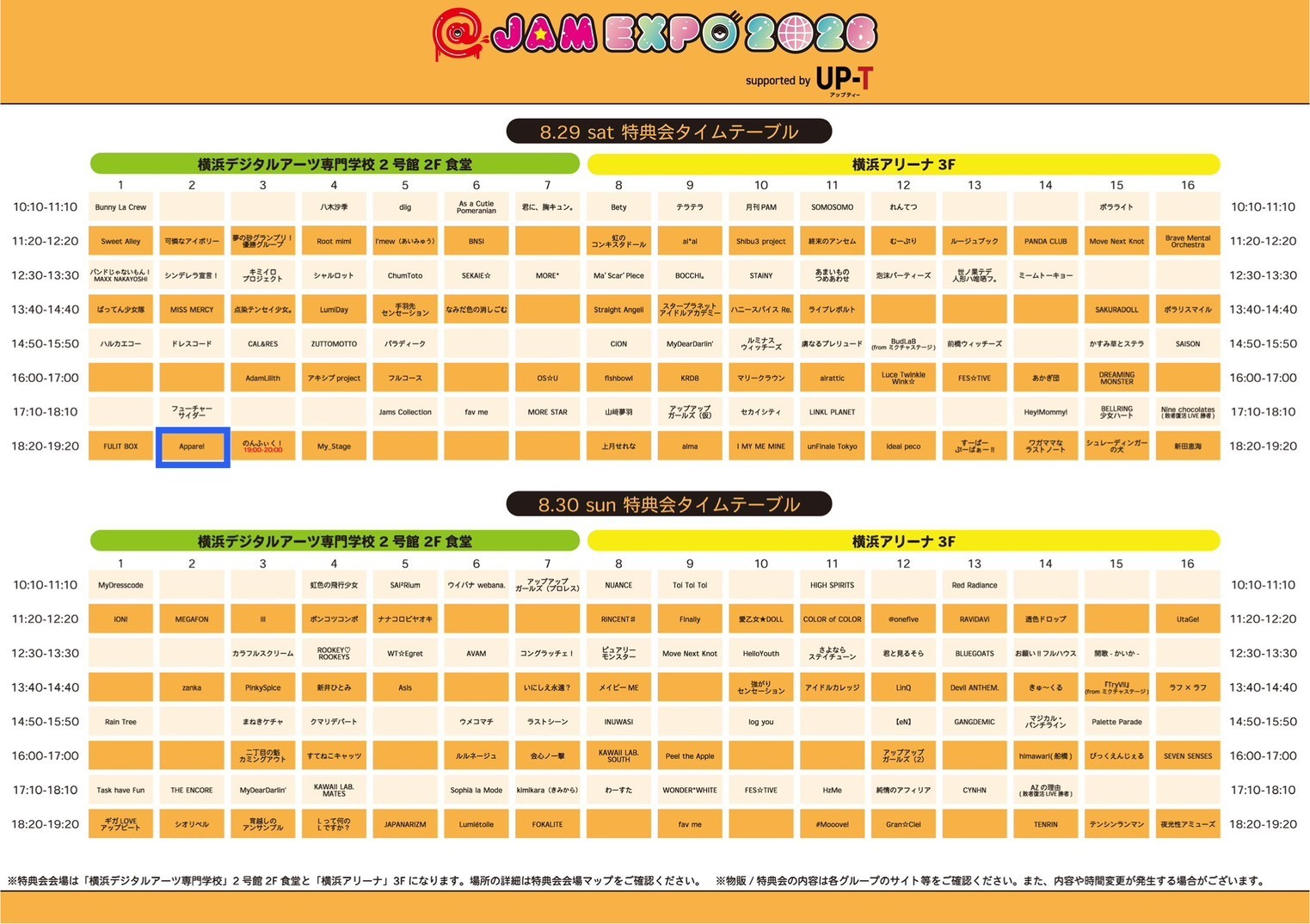Click the ideal peco slot
The height and width of the screenshot is (924, 1310).
903,446
